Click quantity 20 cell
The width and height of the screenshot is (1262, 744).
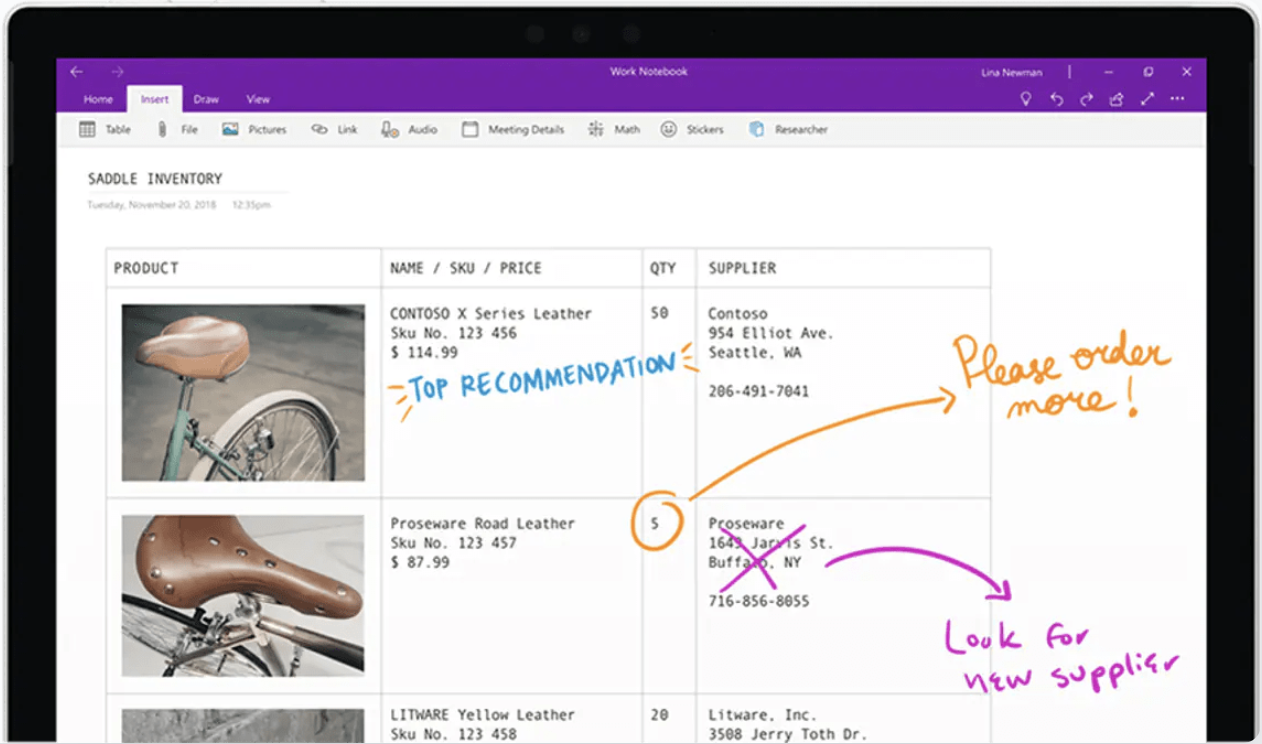(659, 715)
